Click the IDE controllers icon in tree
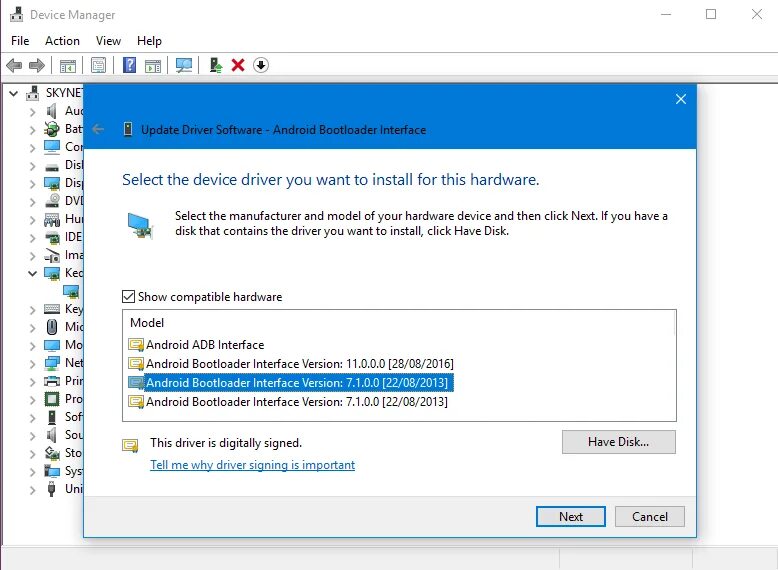 [52, 237]
